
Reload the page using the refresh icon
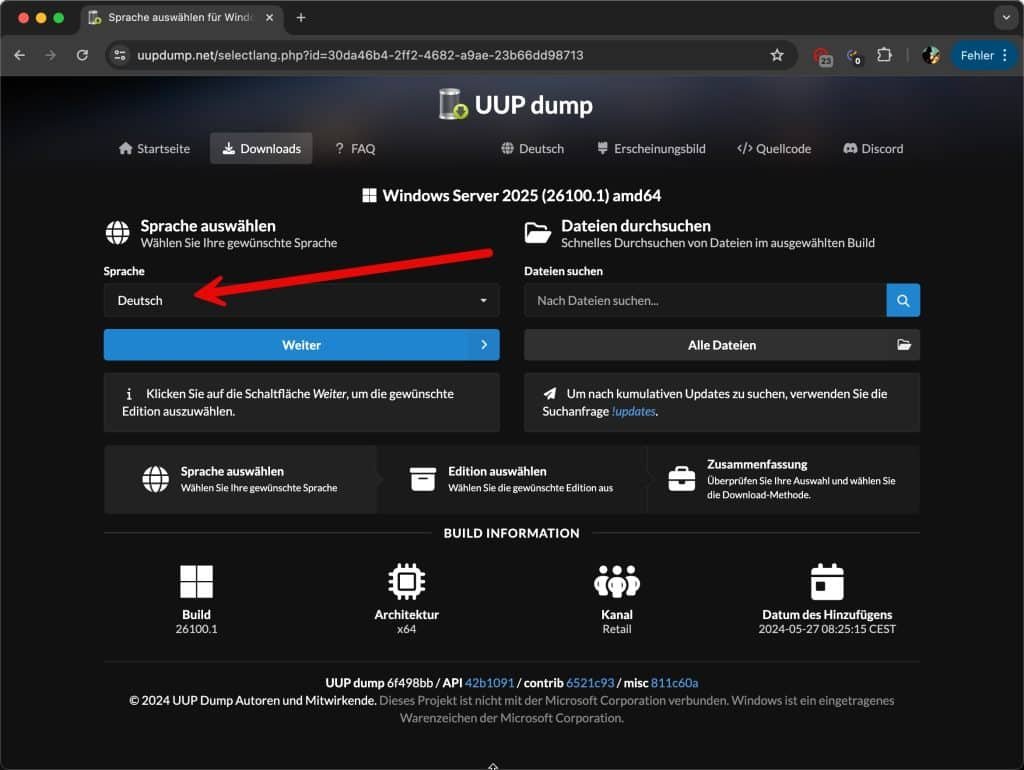(x=83, y=57)
